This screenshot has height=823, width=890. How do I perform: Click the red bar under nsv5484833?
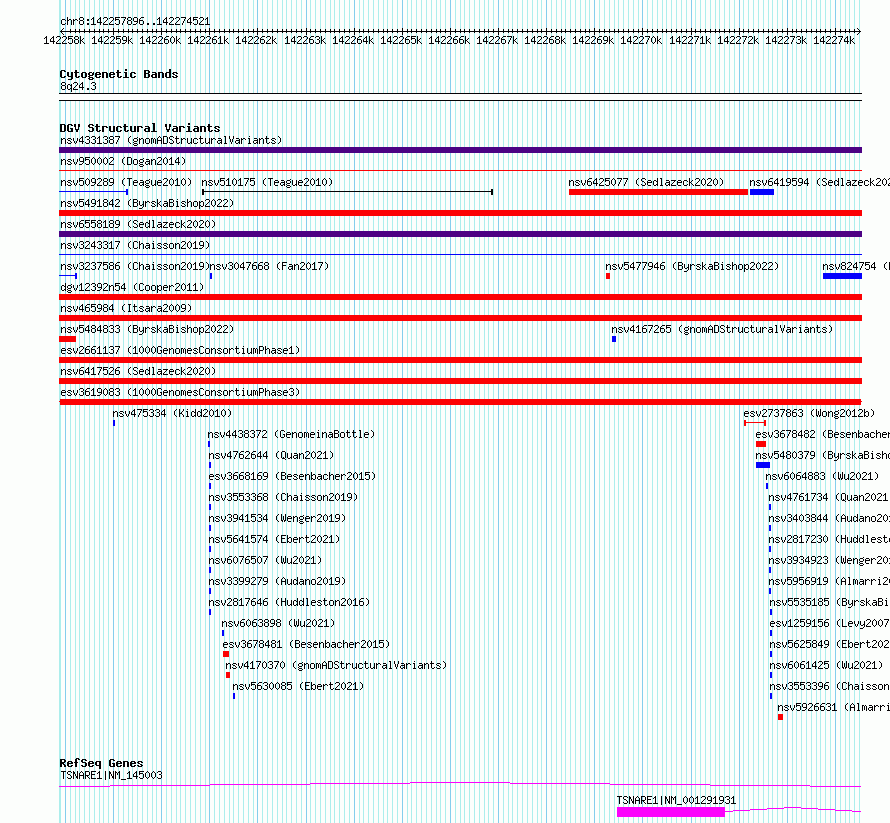[68, 339]
